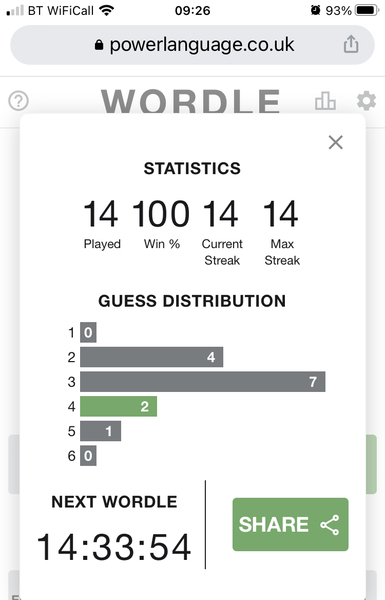Tap the browser share icon in address bar
Viewport: 385px width, 600px height.
351,44
